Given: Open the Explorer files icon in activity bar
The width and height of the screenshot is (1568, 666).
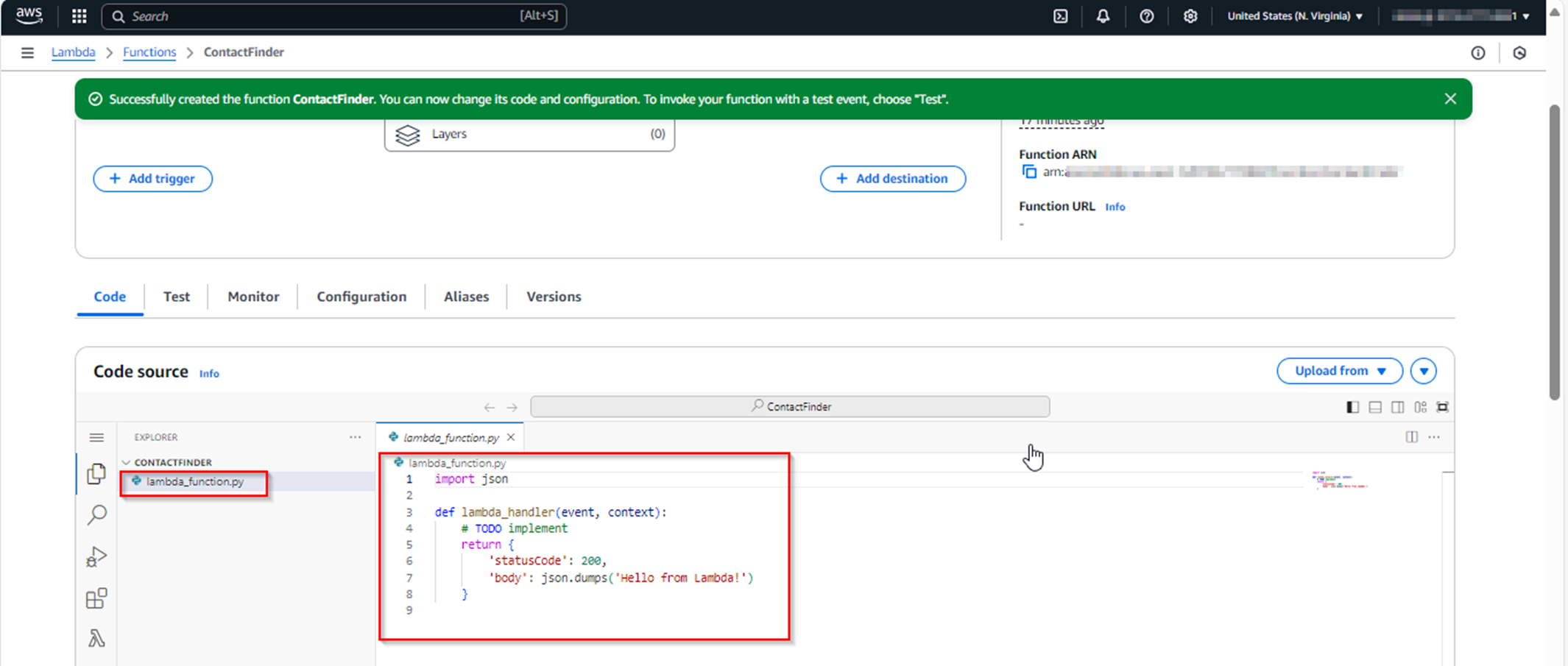Looking at the screenshot, I should pyautogui.click(x=96, y=474).
